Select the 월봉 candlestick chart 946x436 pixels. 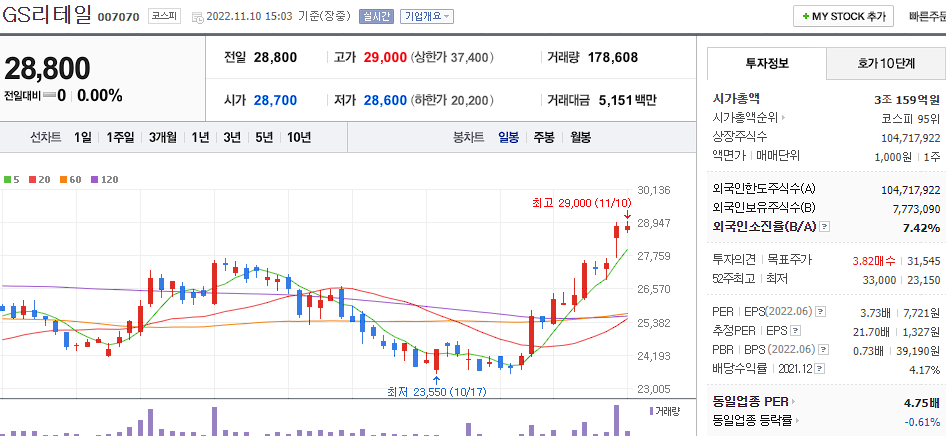tap(580, 137)
